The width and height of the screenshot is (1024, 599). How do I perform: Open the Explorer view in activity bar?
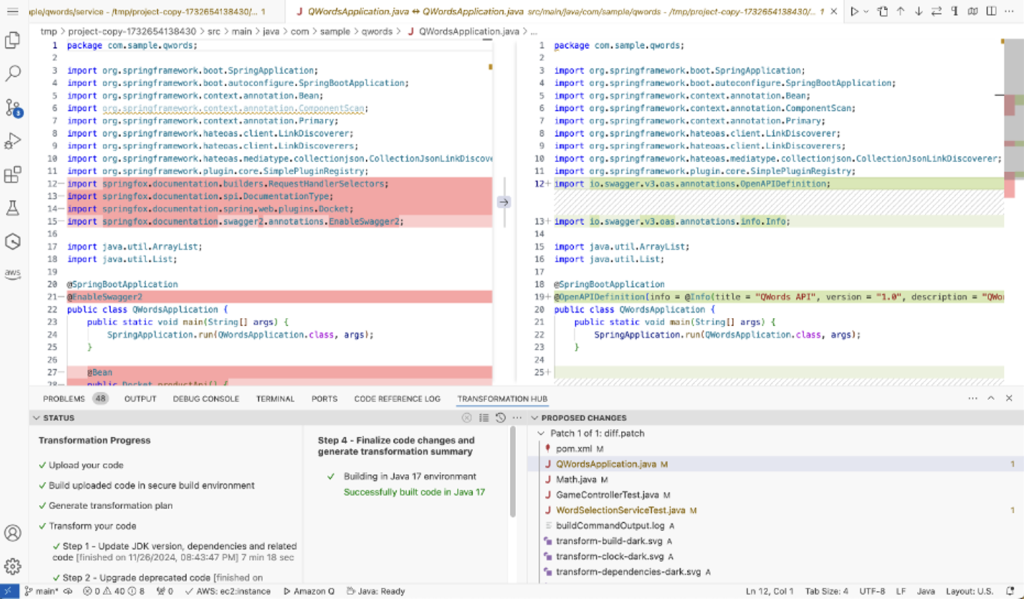point(14,41)
